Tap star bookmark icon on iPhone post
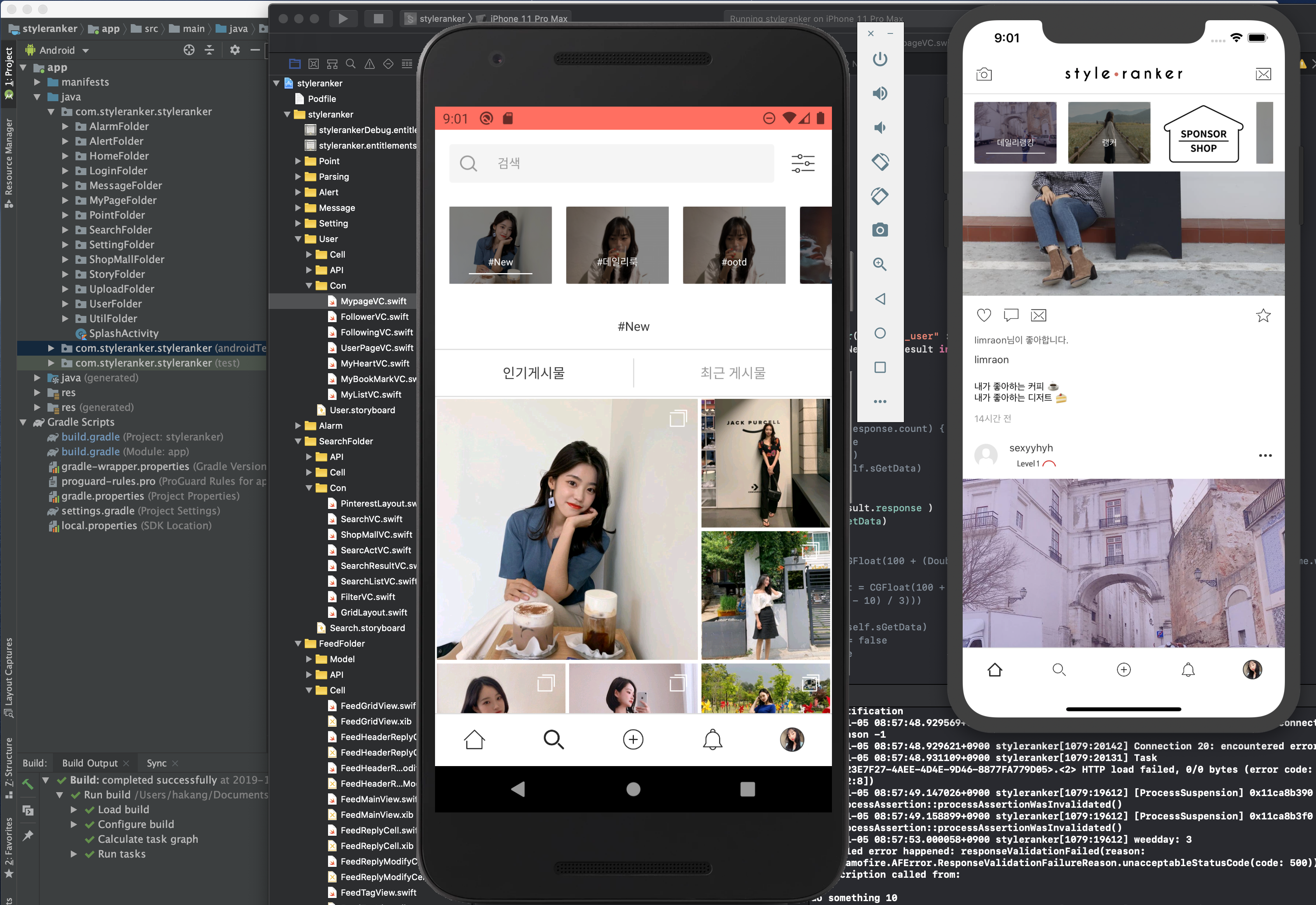Screen dimensions: 1316x905 [1263, 315]
